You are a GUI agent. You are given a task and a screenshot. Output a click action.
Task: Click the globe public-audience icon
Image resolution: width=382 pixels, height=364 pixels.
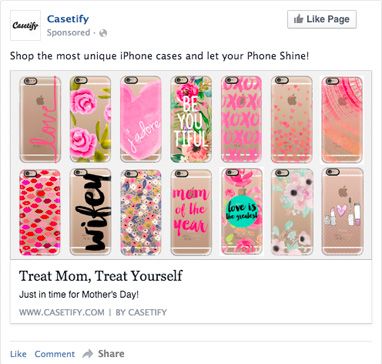[103, 33]
